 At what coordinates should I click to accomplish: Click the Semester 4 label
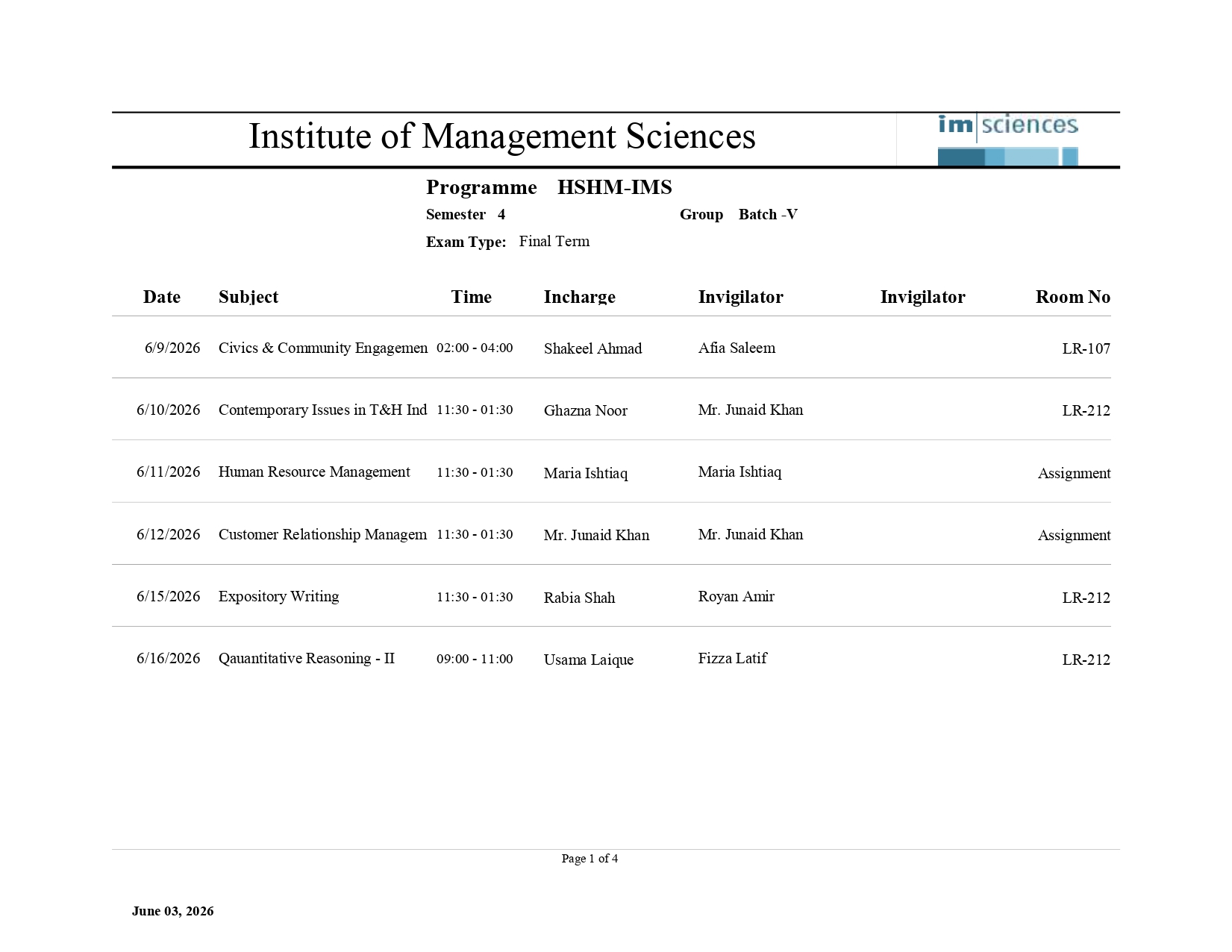(x=466, y=215)
